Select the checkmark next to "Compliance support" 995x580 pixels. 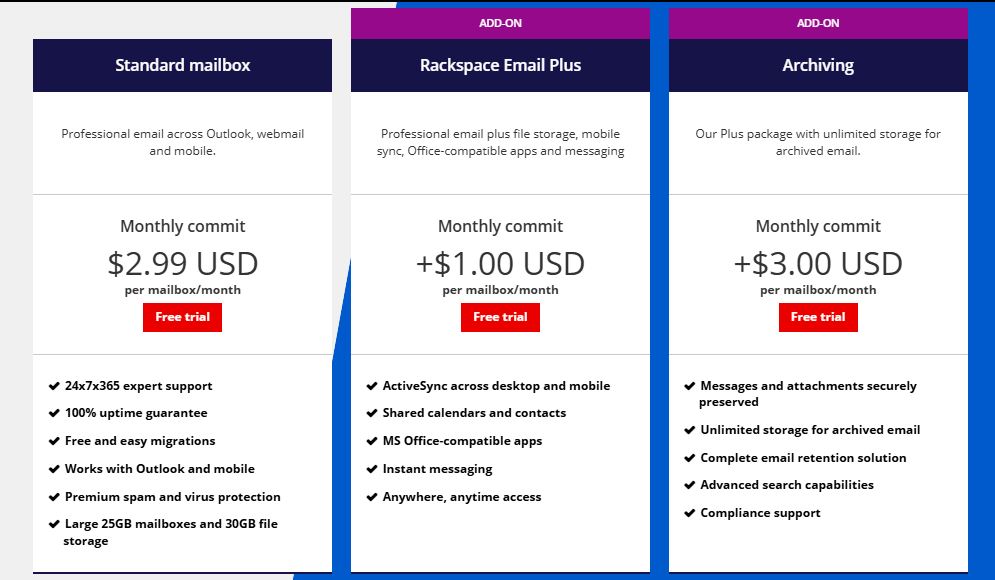[x=689, y=513]
